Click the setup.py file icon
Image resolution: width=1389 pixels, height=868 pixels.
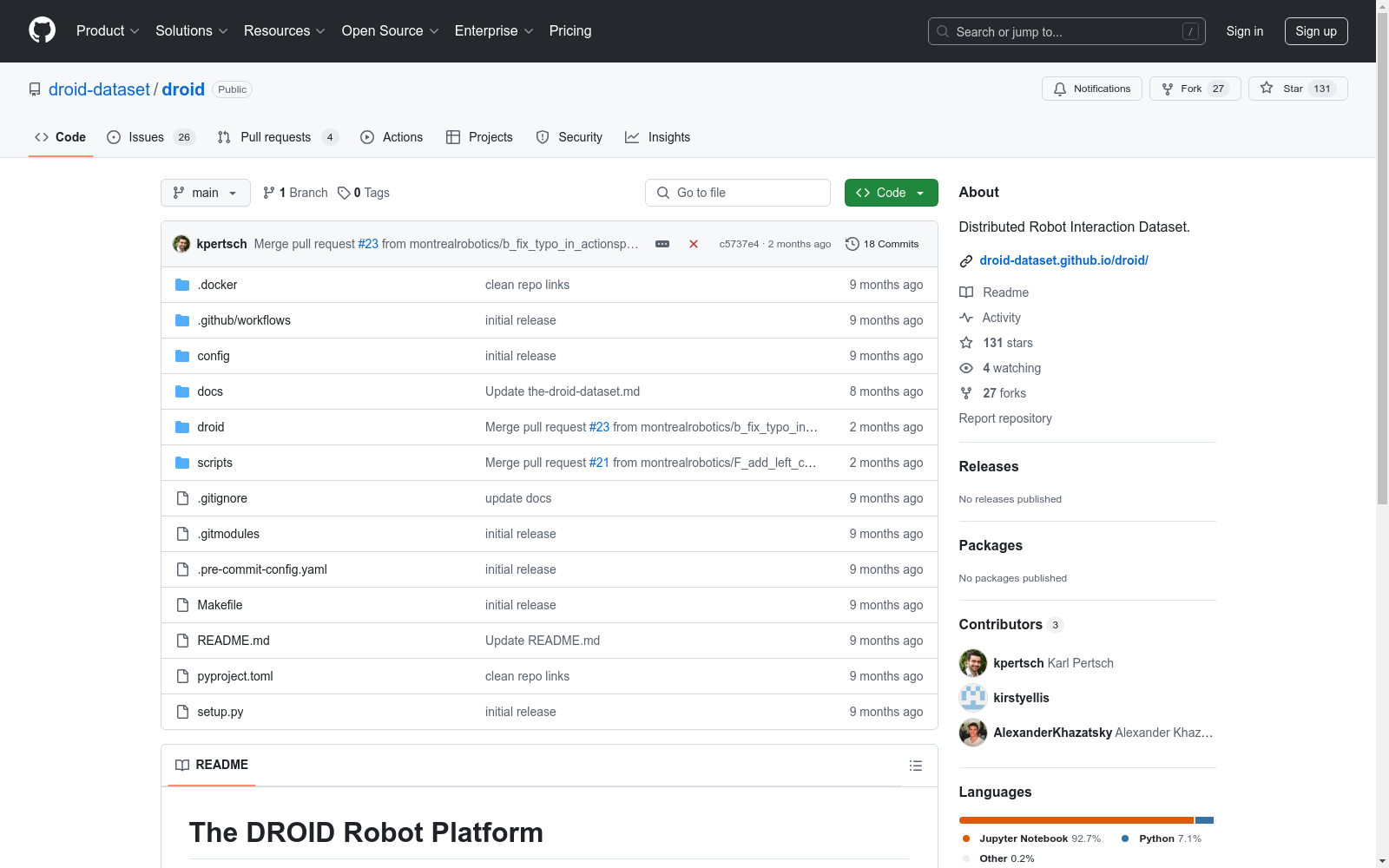[182, 712]
